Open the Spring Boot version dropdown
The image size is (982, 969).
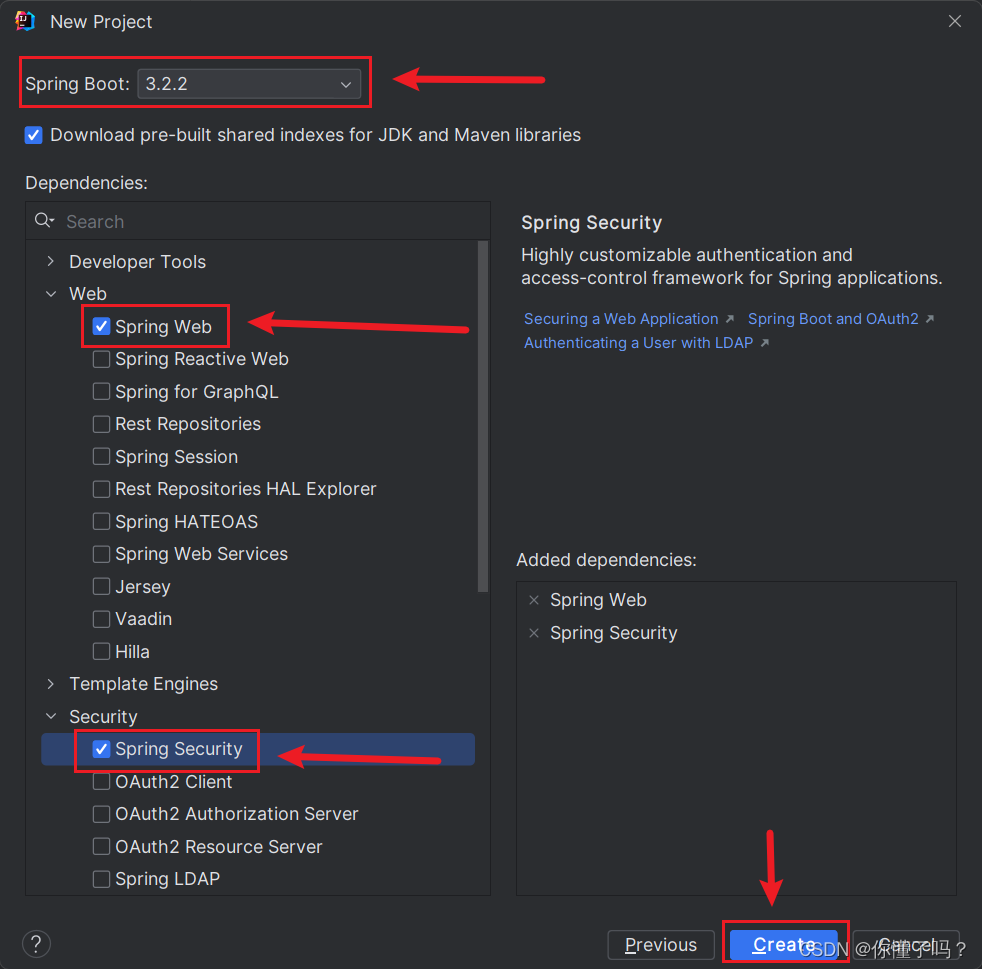click(x=346, y=84)
